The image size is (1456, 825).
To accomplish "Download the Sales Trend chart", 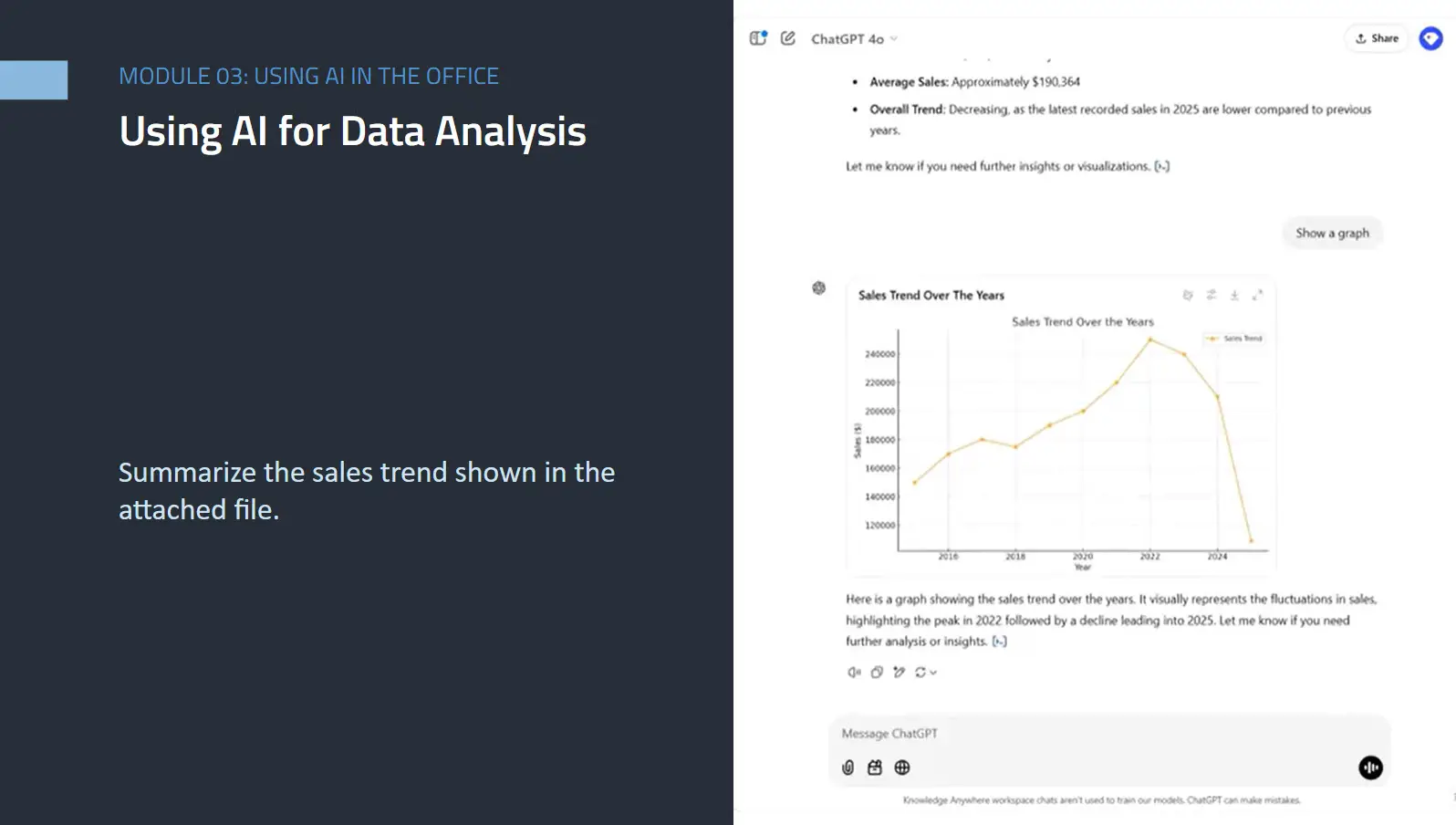I will tap(1234, 295).
